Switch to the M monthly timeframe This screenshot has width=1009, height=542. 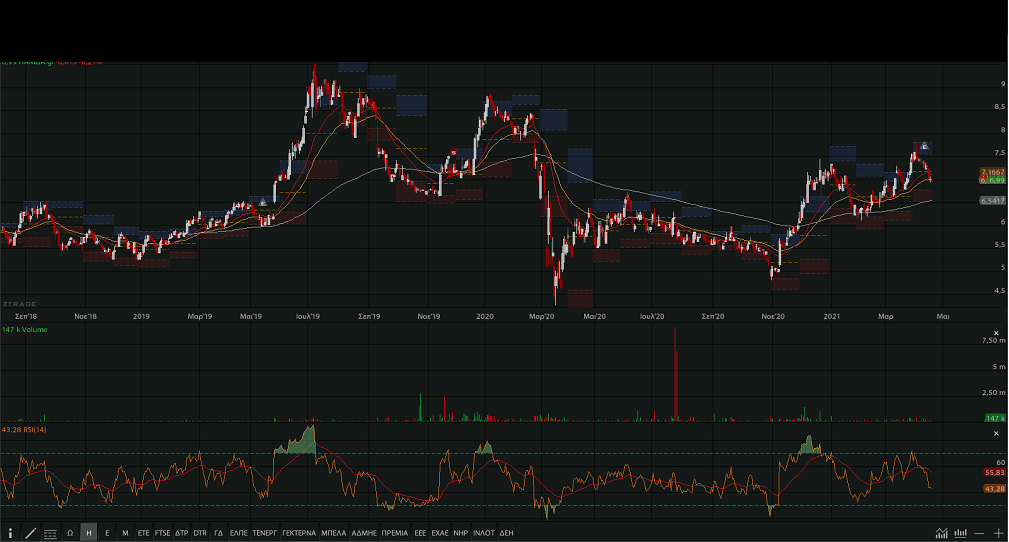125,533
